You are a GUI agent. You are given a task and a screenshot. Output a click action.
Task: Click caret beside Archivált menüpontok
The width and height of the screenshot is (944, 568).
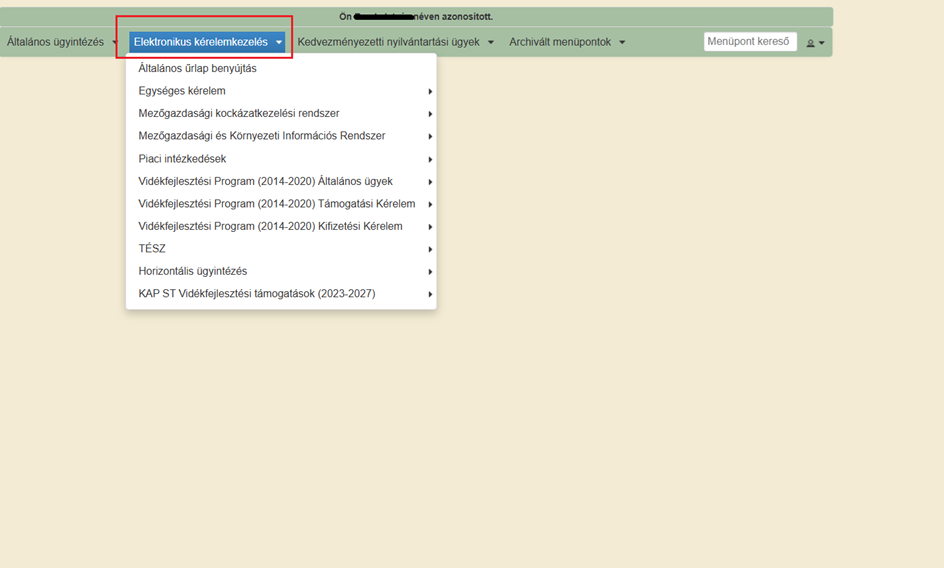(x=622, y=43)
